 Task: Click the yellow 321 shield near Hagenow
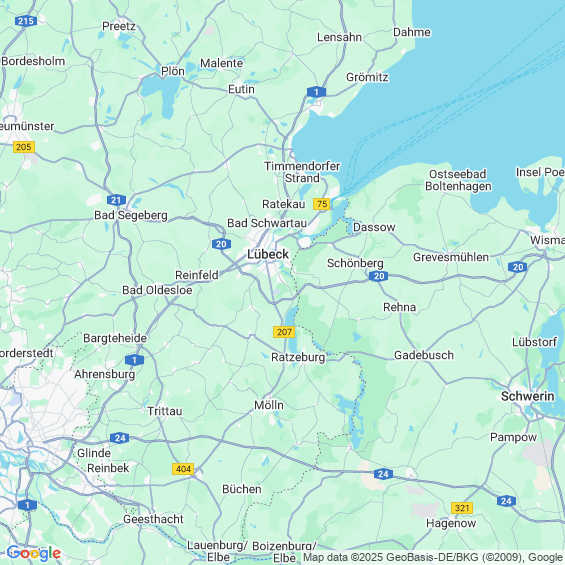(x=462, y=508)
